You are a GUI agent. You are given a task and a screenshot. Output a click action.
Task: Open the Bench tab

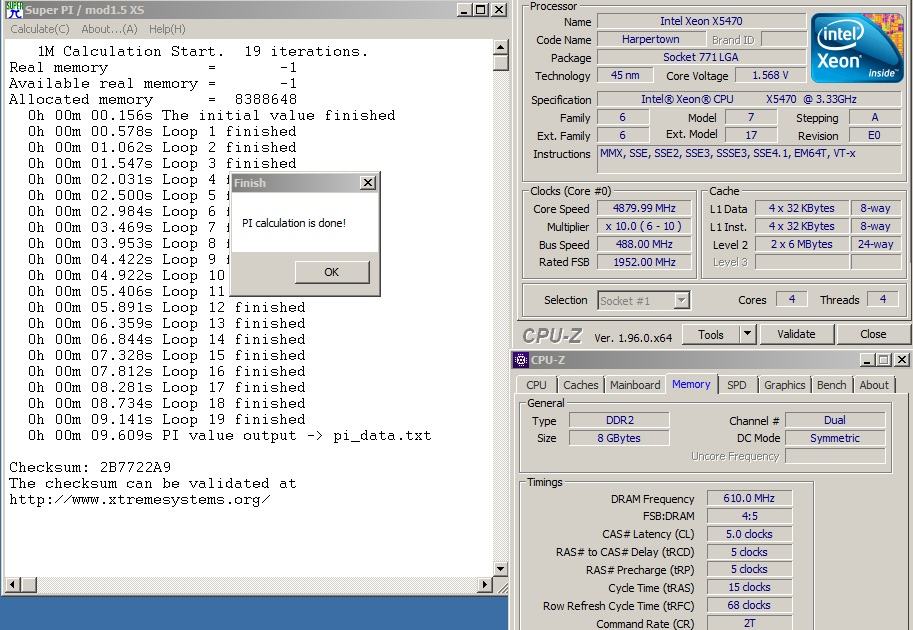(831, 385)
